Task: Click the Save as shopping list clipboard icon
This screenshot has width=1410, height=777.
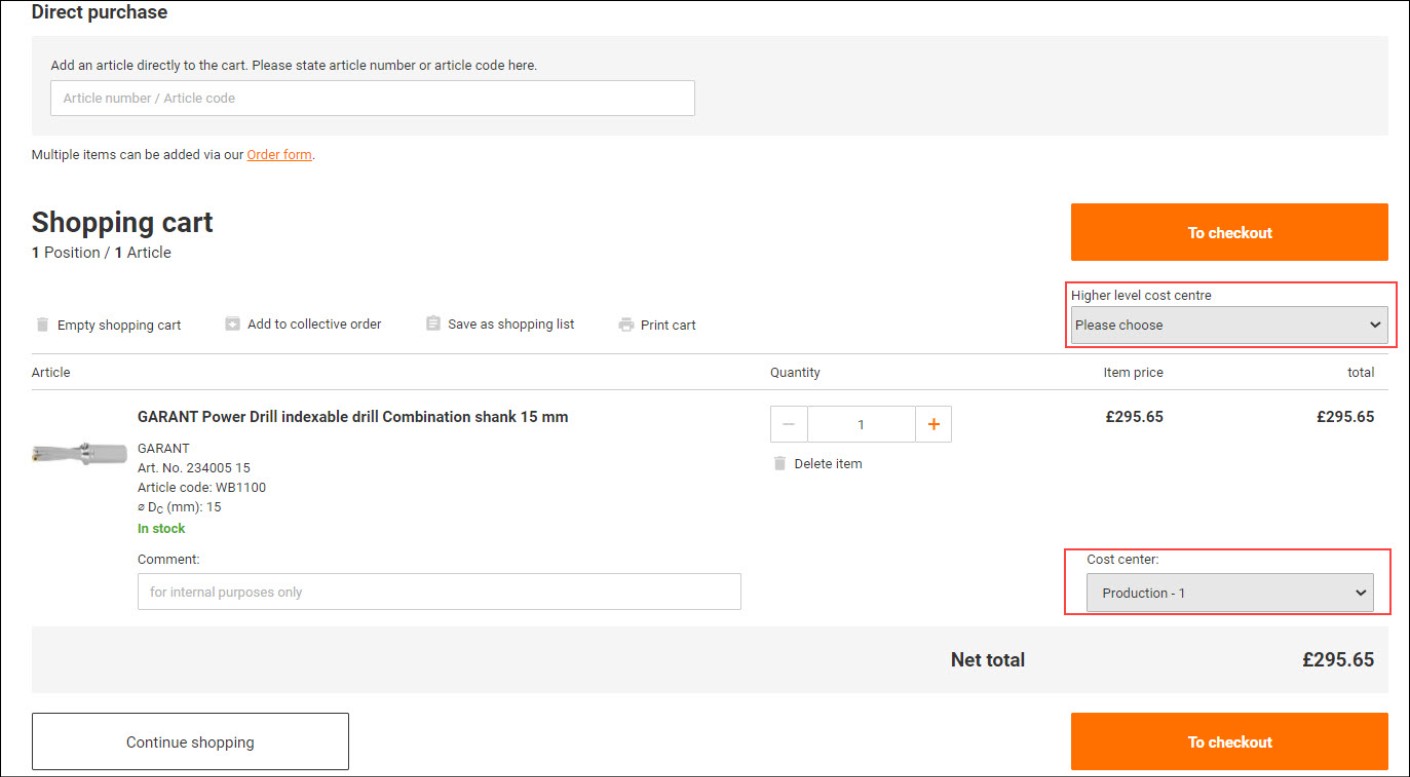Action: tap(433, 324)
